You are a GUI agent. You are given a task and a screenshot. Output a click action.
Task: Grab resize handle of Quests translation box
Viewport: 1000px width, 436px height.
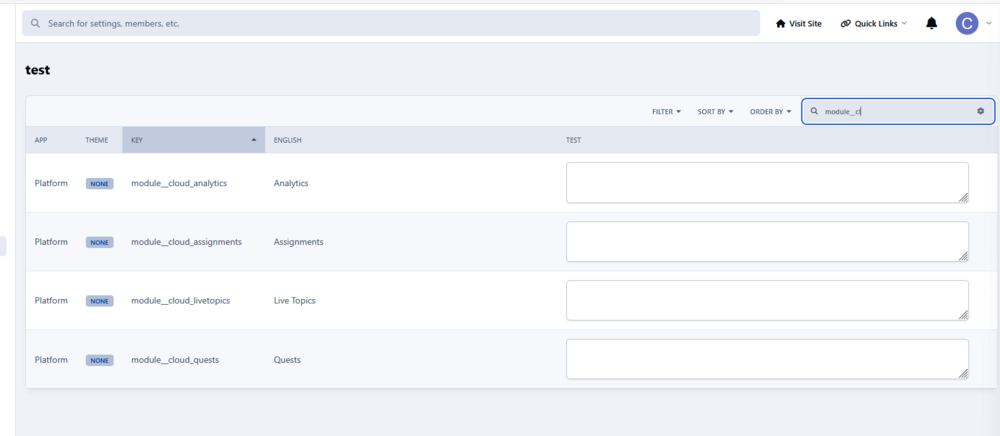click(x=964, y=374)
